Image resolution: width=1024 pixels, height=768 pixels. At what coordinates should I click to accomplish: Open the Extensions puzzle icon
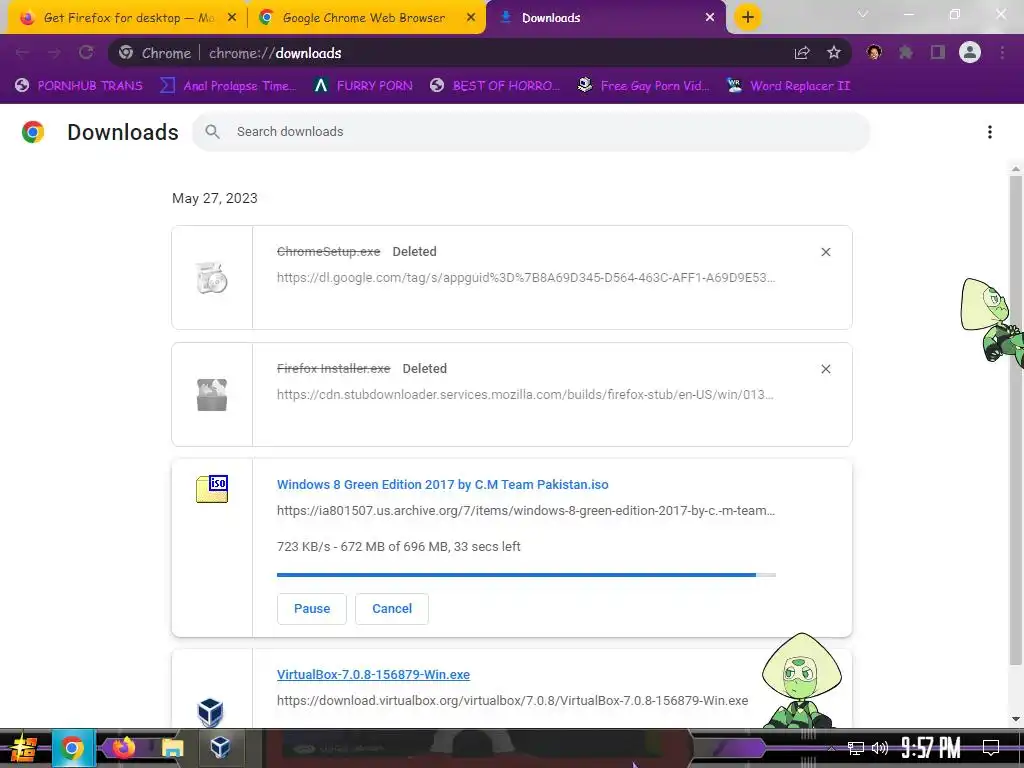[906, 52]
